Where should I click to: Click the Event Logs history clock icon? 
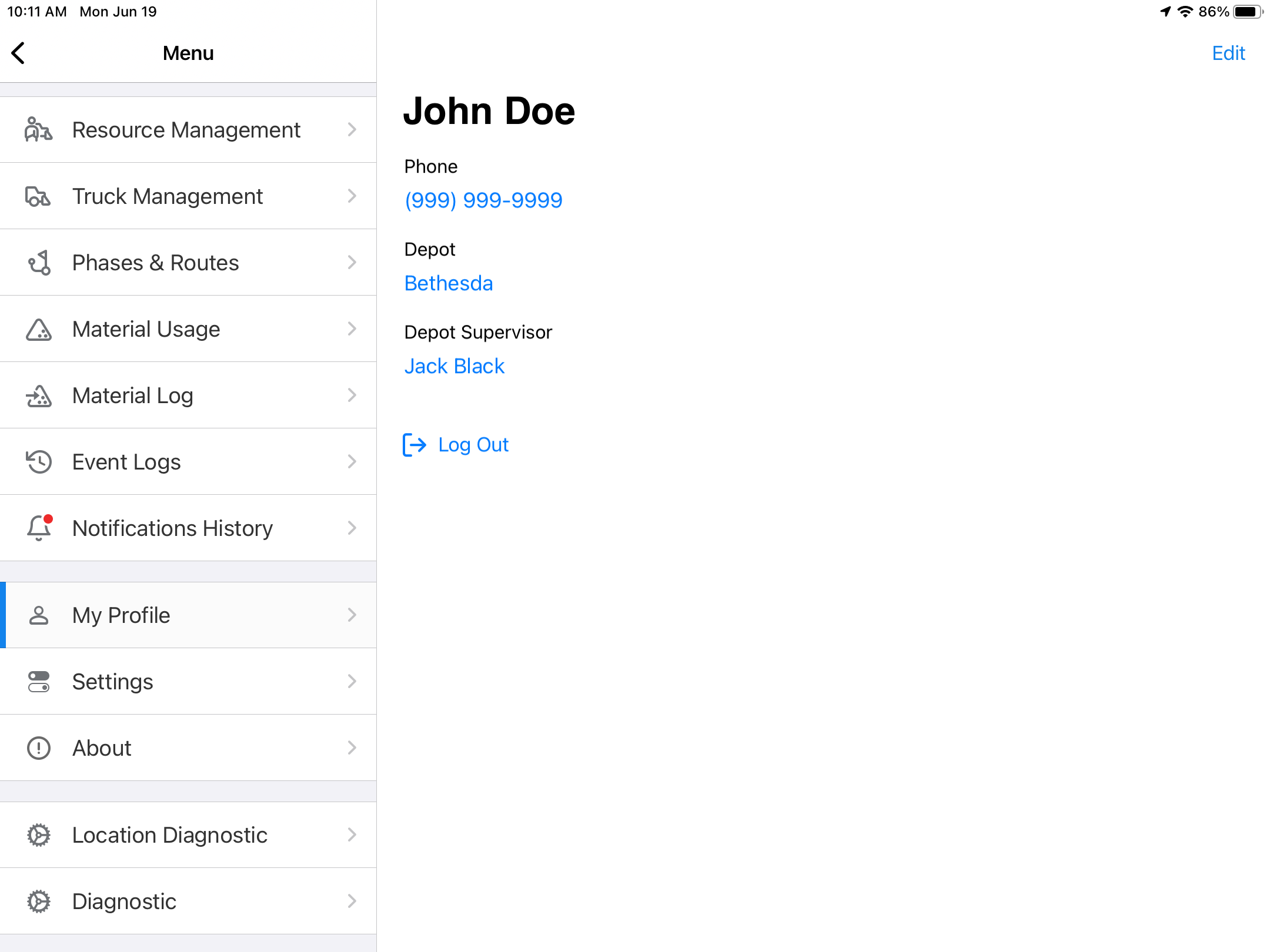(39, 462)
